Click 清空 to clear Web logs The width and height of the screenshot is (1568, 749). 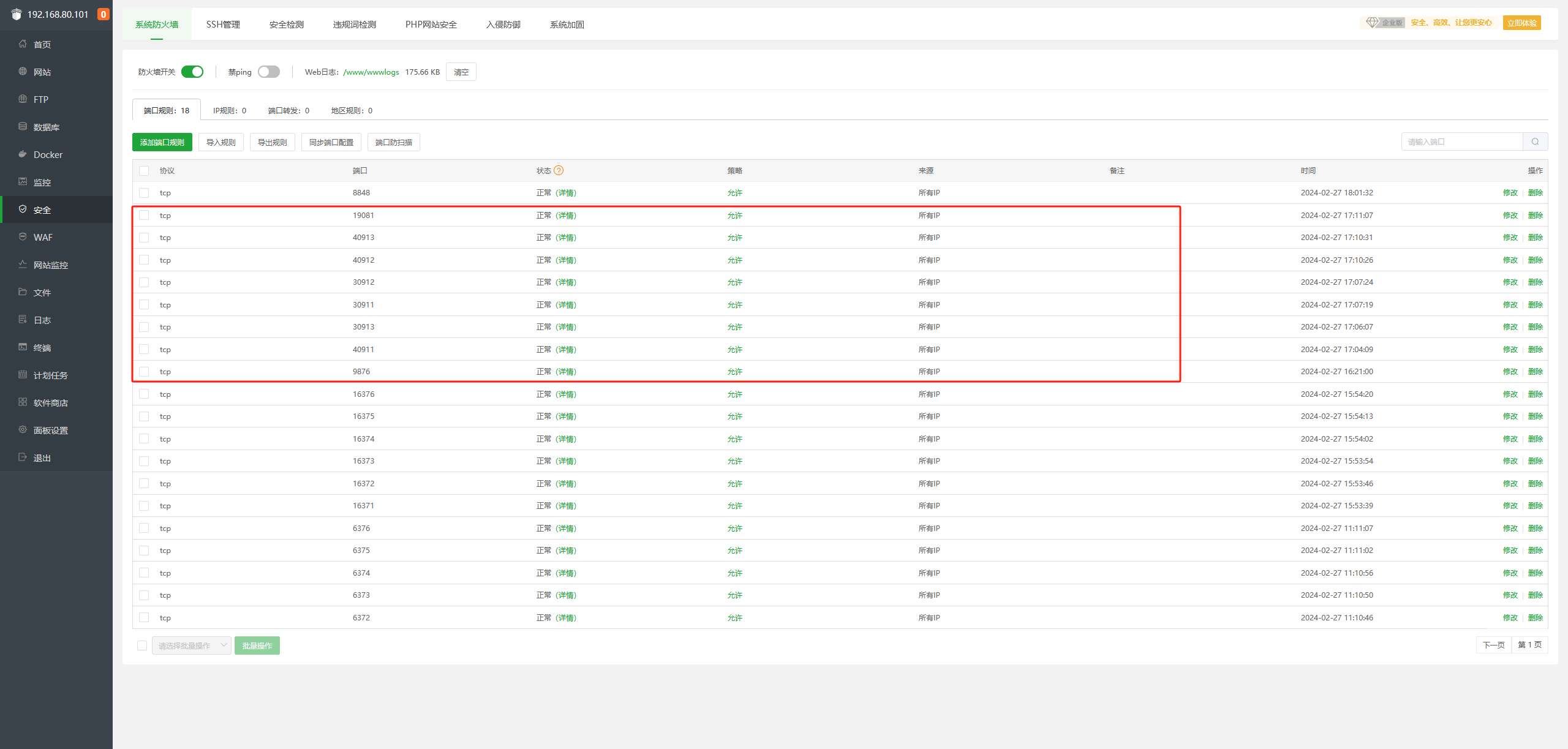click(x=461, y=72)
